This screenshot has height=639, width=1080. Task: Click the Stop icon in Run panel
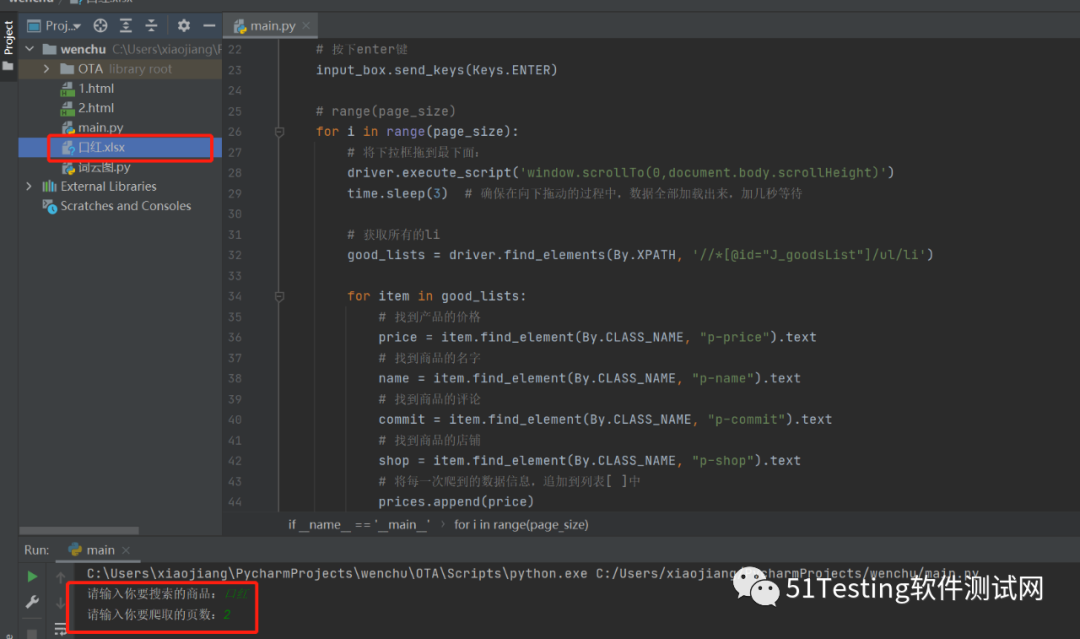pos(32,632)
